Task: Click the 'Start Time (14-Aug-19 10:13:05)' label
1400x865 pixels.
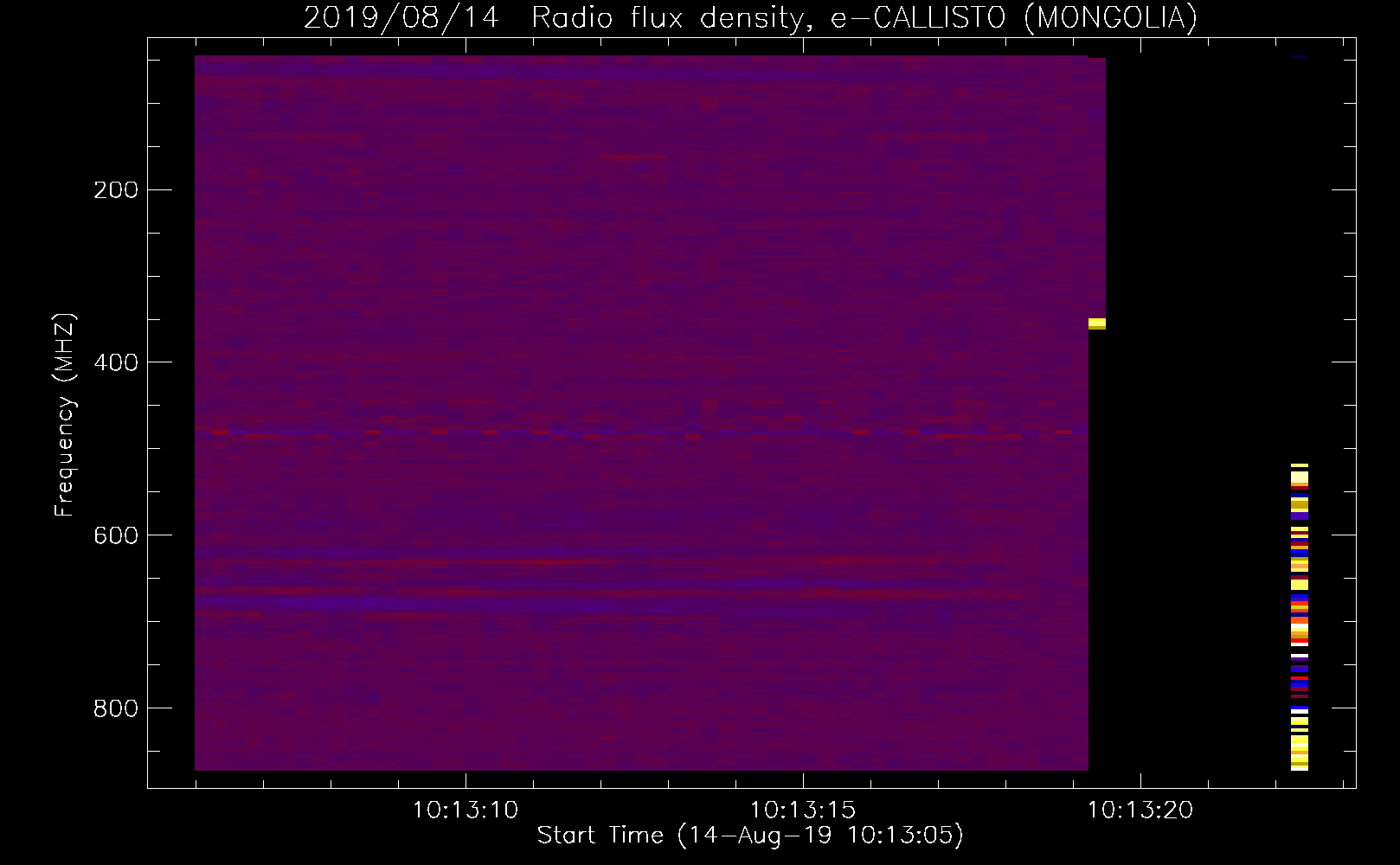Action: click(750, 836)
